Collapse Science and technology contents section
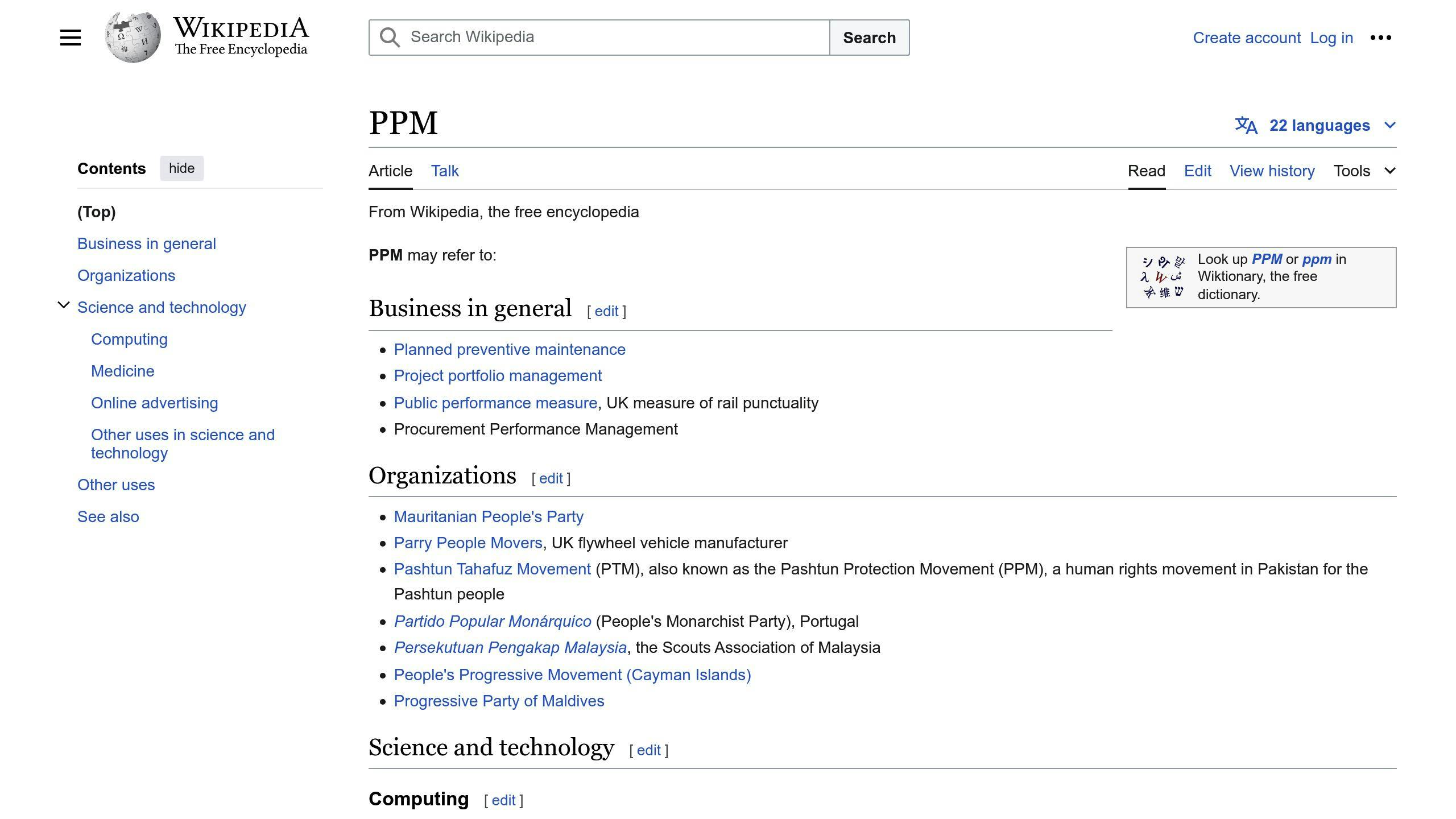 click(64, 306)
